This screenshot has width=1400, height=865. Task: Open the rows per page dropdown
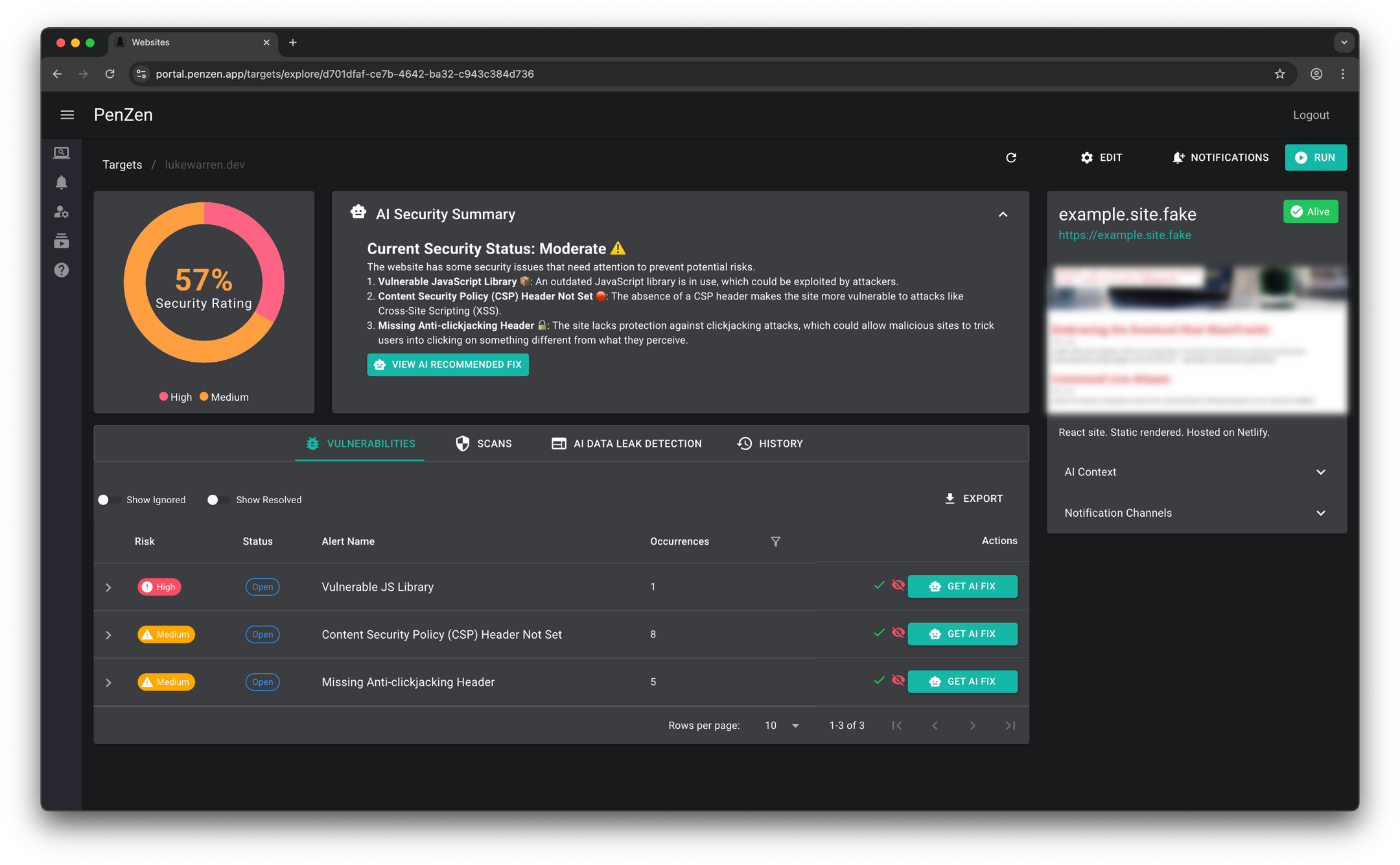782,726
